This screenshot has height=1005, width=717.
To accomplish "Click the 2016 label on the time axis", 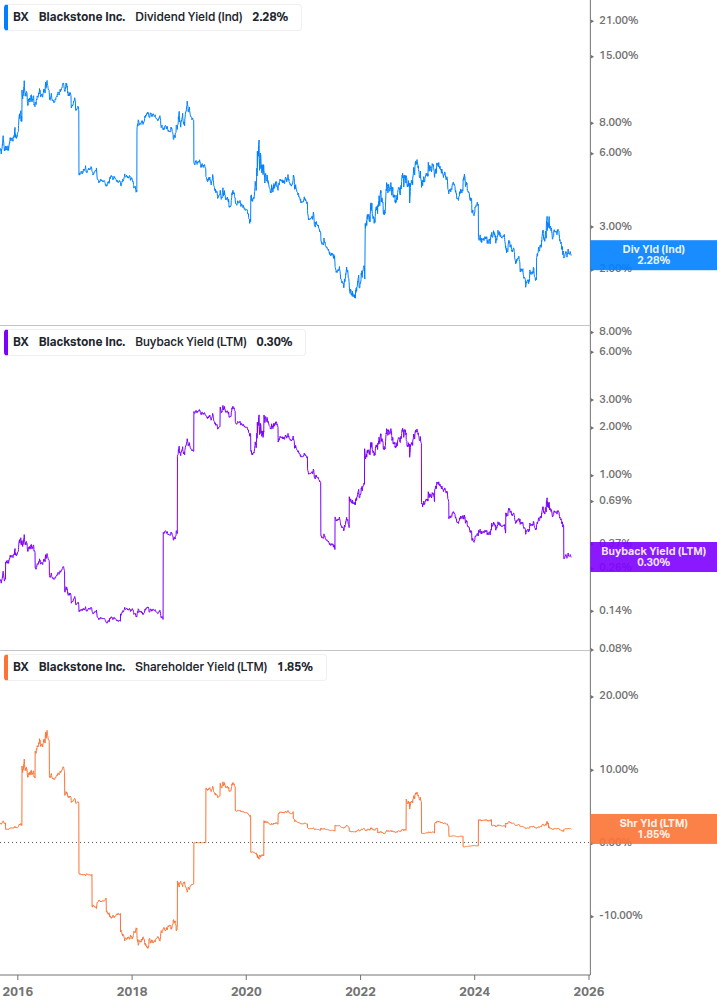I will pyautogui.click(x=17, y=992).
